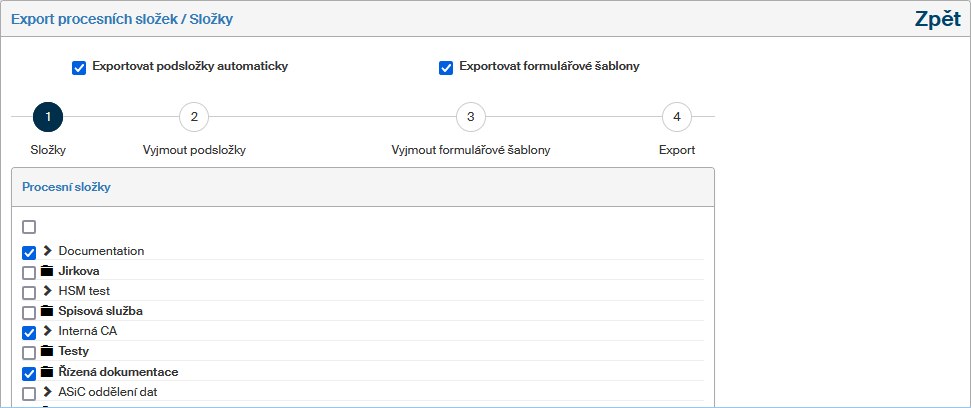This screenshot has width=971, height=408.
Task: Disable Exportovat formulářové šablony checkbox
Action: click(x=446, y=68)
